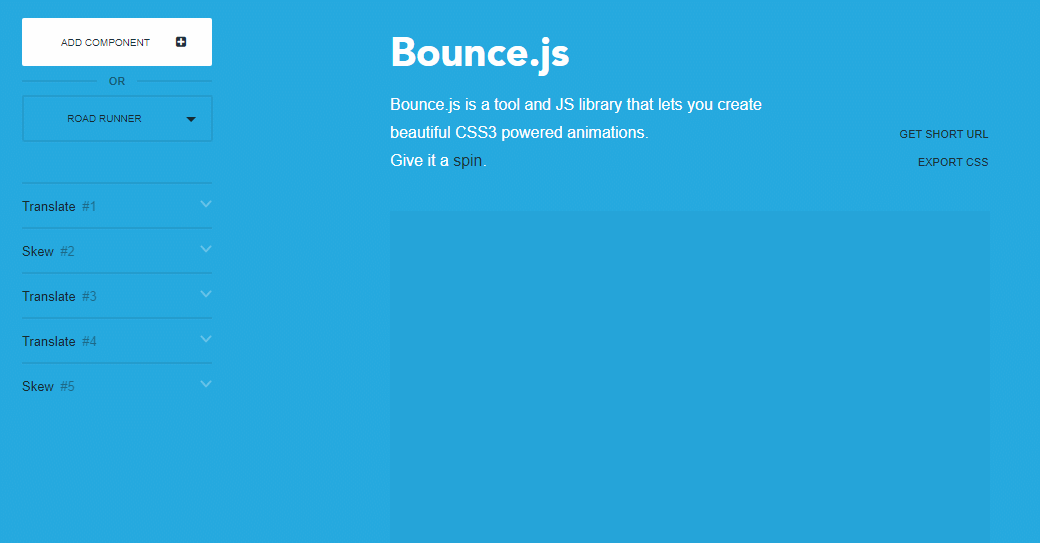The image size is (1040, 543).
Task: Click the Add Component button label
Action: 105,43
